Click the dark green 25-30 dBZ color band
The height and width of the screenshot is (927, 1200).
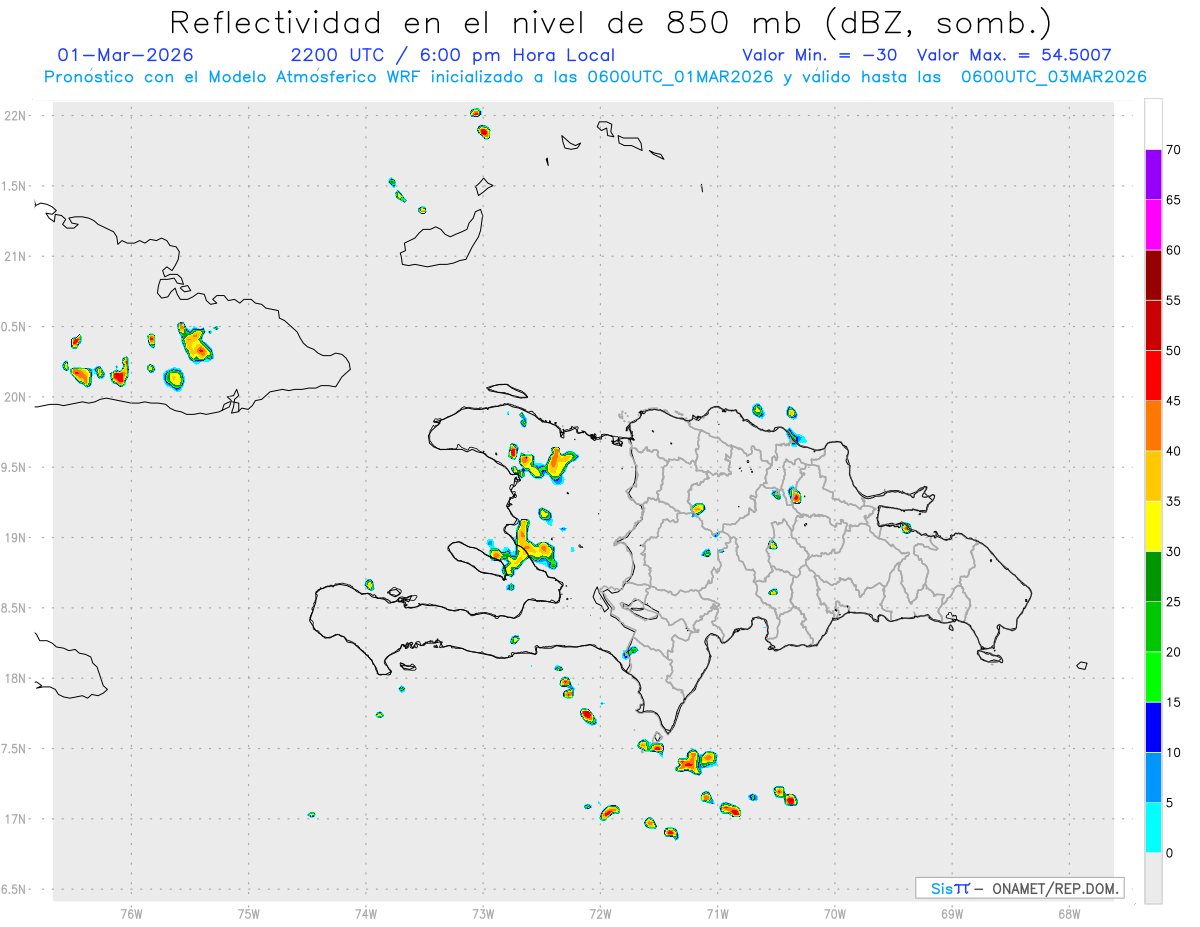[x=1153, y=577]
